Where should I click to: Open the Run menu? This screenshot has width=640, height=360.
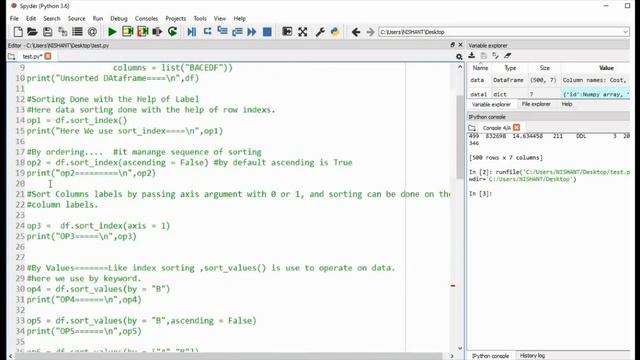click(x=98, y=18)
